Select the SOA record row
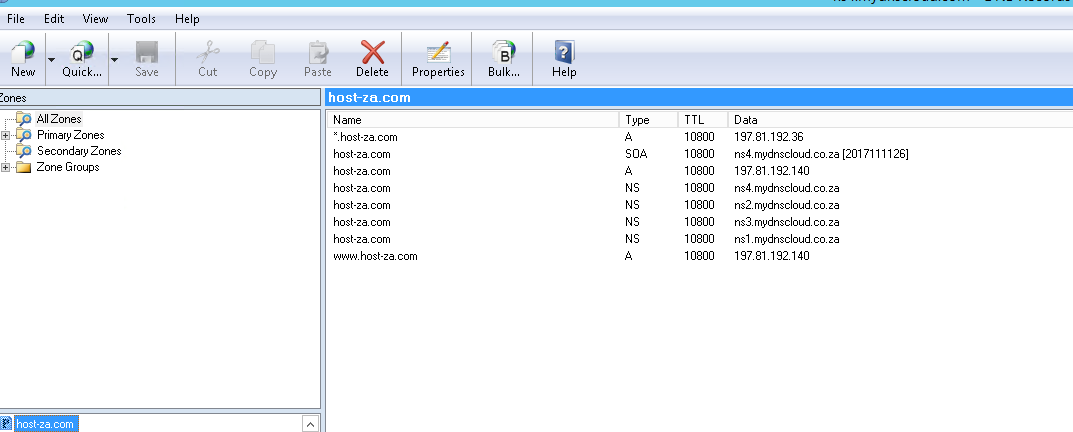The width and height of the screenshot is (1073, 432). (699, 154)
